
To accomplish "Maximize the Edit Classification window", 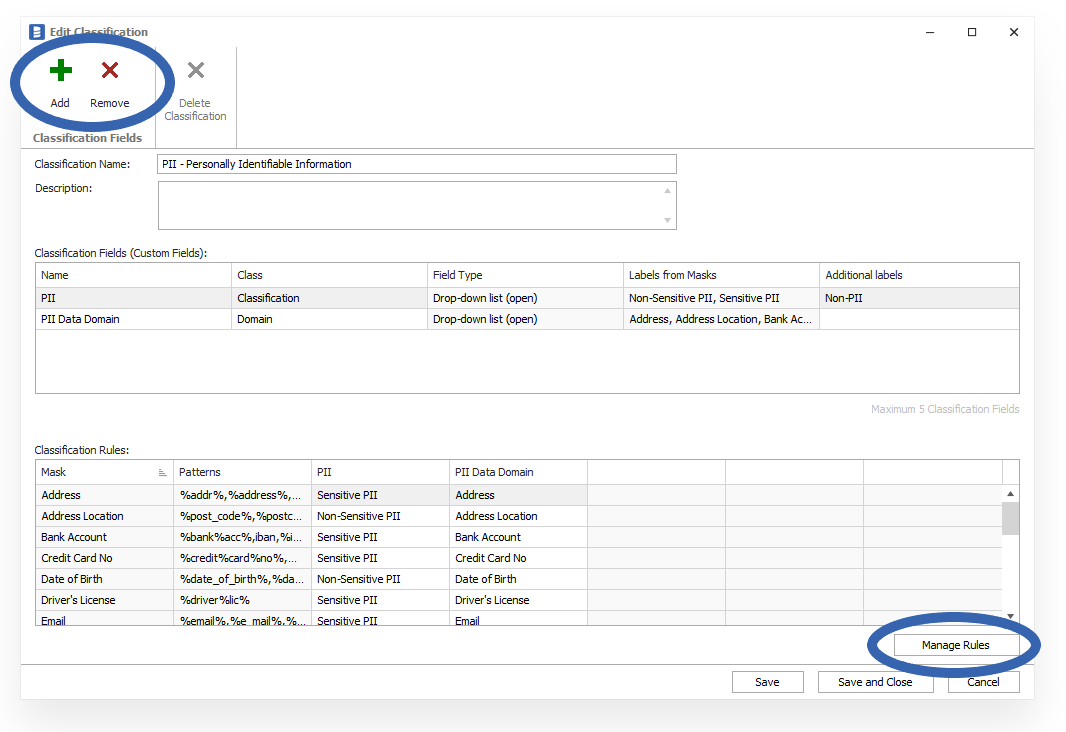I will click(x=971, y=32).
